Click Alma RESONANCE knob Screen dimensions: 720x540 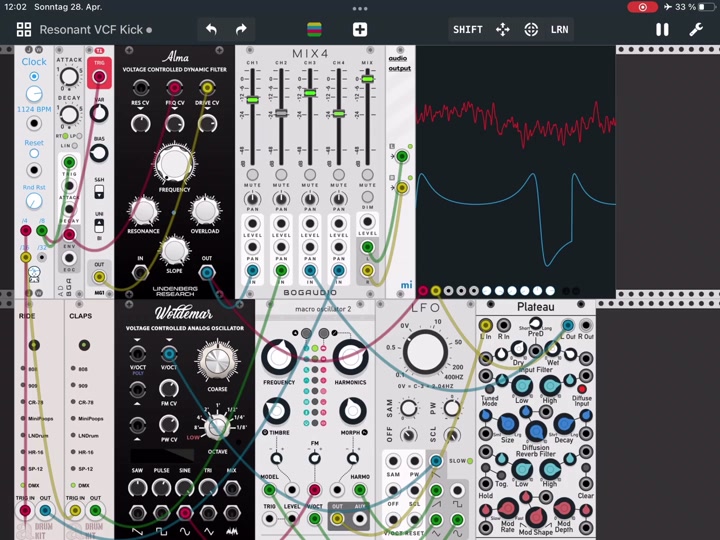pos(144,211)
